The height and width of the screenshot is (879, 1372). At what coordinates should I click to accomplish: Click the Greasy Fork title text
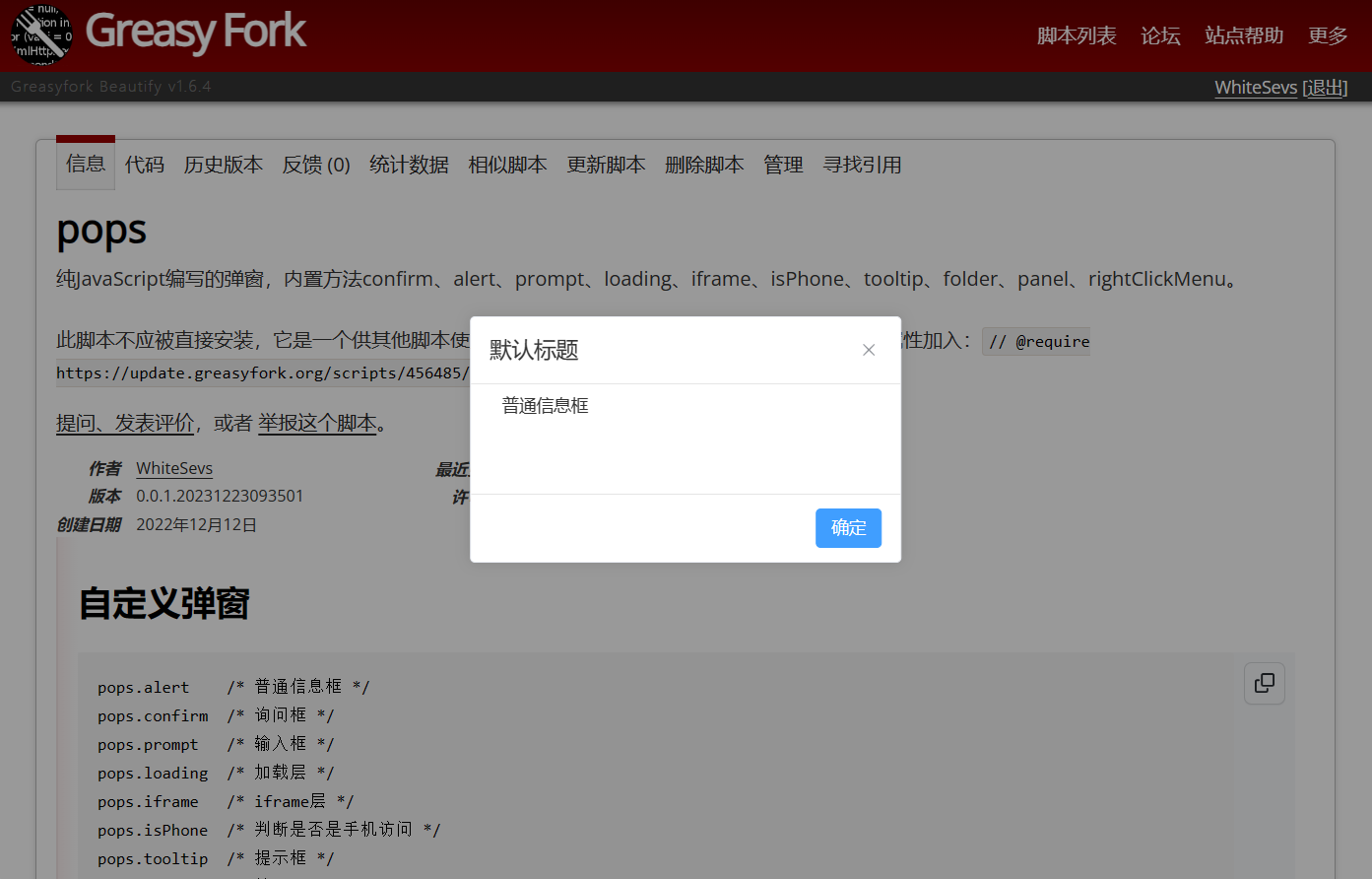pyautogui.click(x=196, y=32)
